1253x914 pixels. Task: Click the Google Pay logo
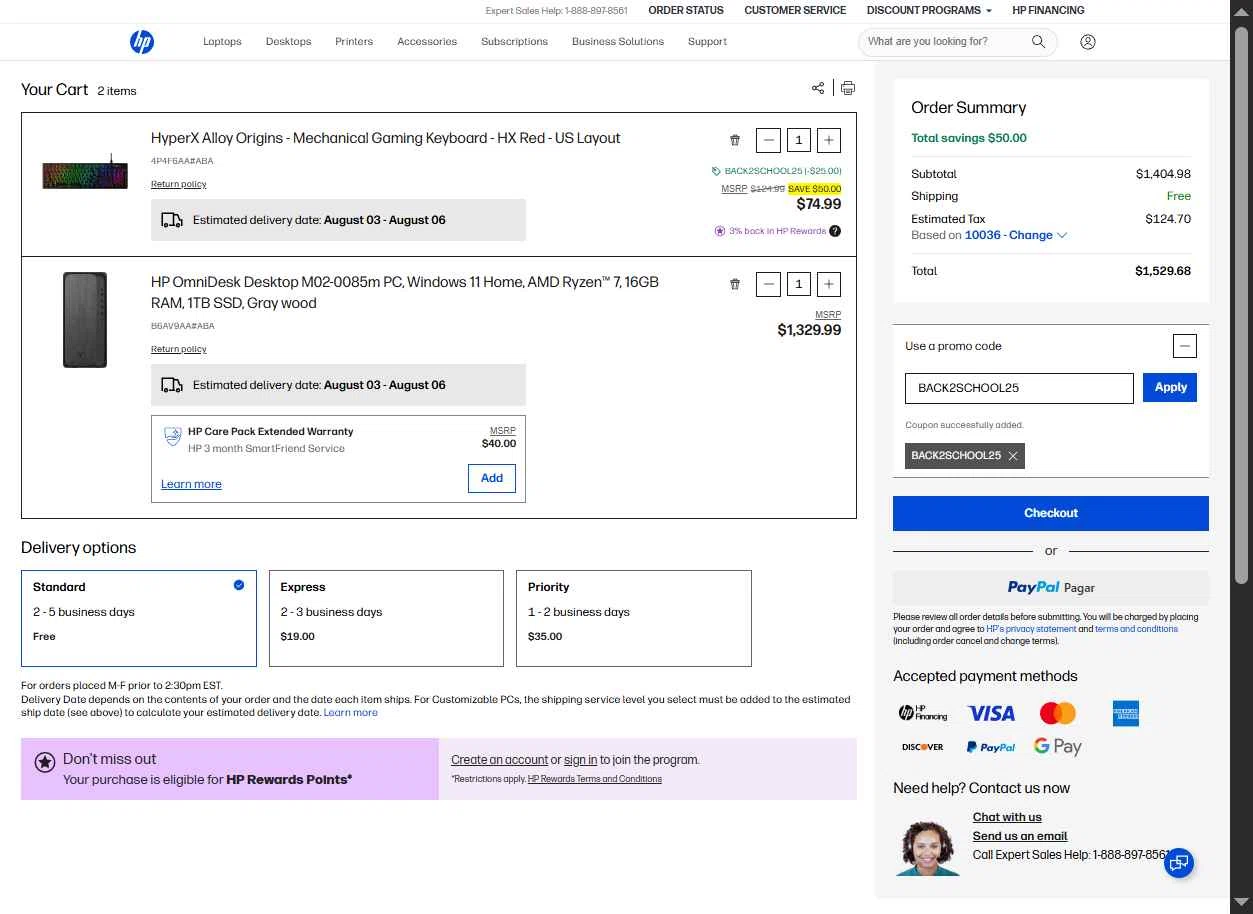coord(1058,747)
